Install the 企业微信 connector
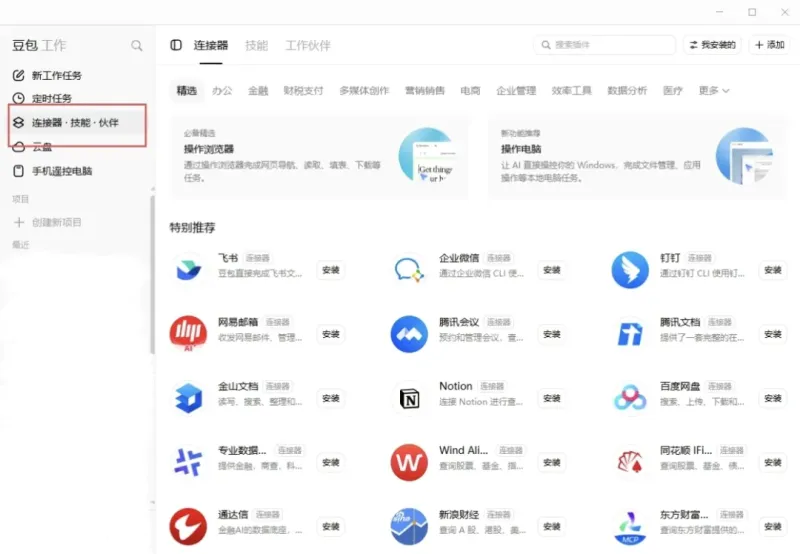The width and height of the screenshot is (800, 554). (x=552, y=270)
